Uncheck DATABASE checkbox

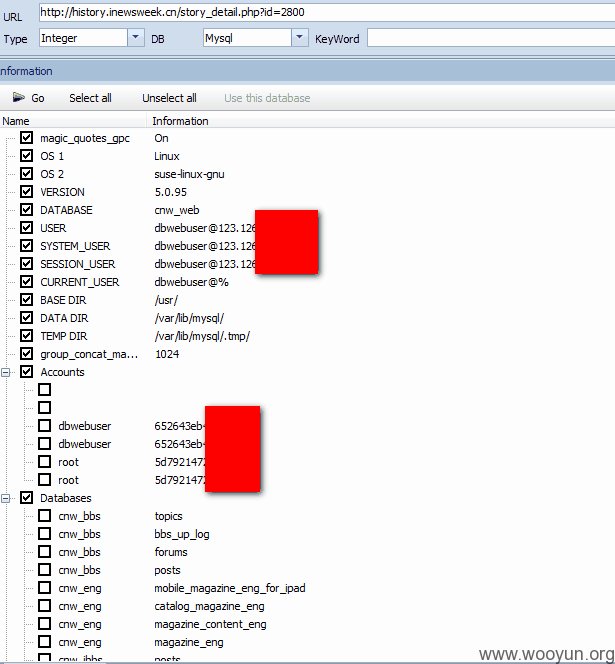click(27, 210)
